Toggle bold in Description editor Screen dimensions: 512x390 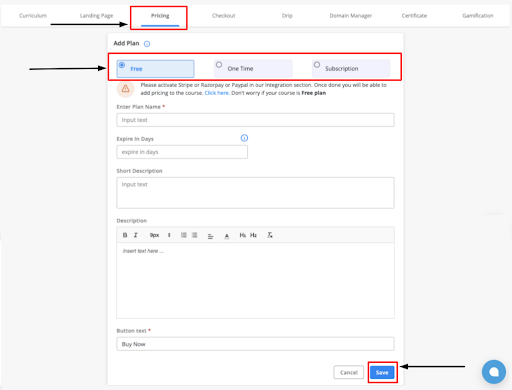(125, 235)
